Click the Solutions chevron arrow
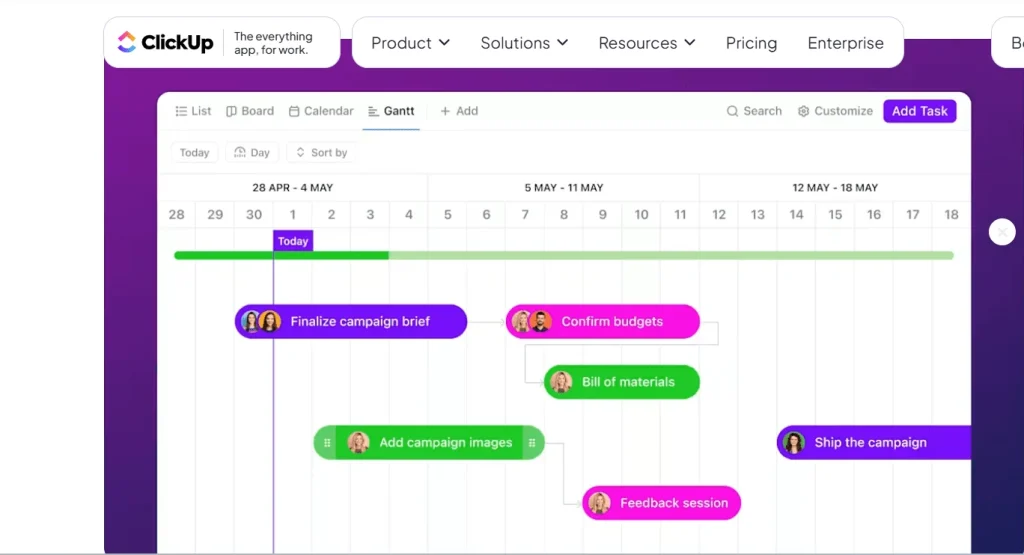Viewport: 1024px width, 555px height. [562, 43]
